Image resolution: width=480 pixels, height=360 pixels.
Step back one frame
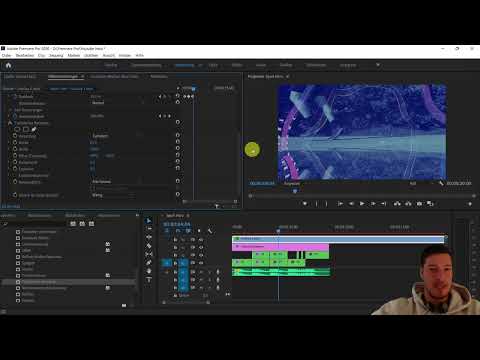[x=351, y=203]
